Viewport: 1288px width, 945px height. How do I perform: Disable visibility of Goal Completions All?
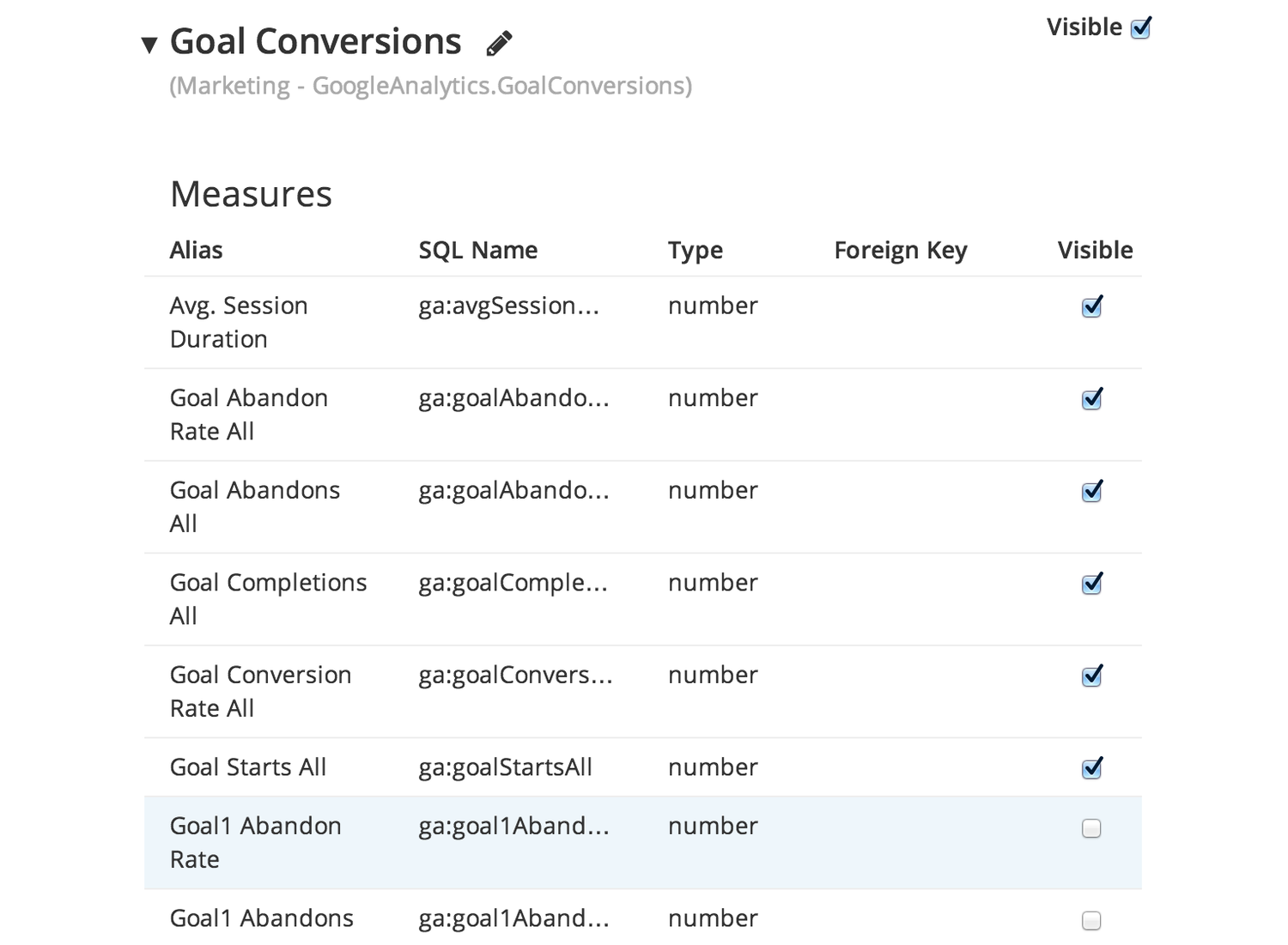coord(1091,584)
